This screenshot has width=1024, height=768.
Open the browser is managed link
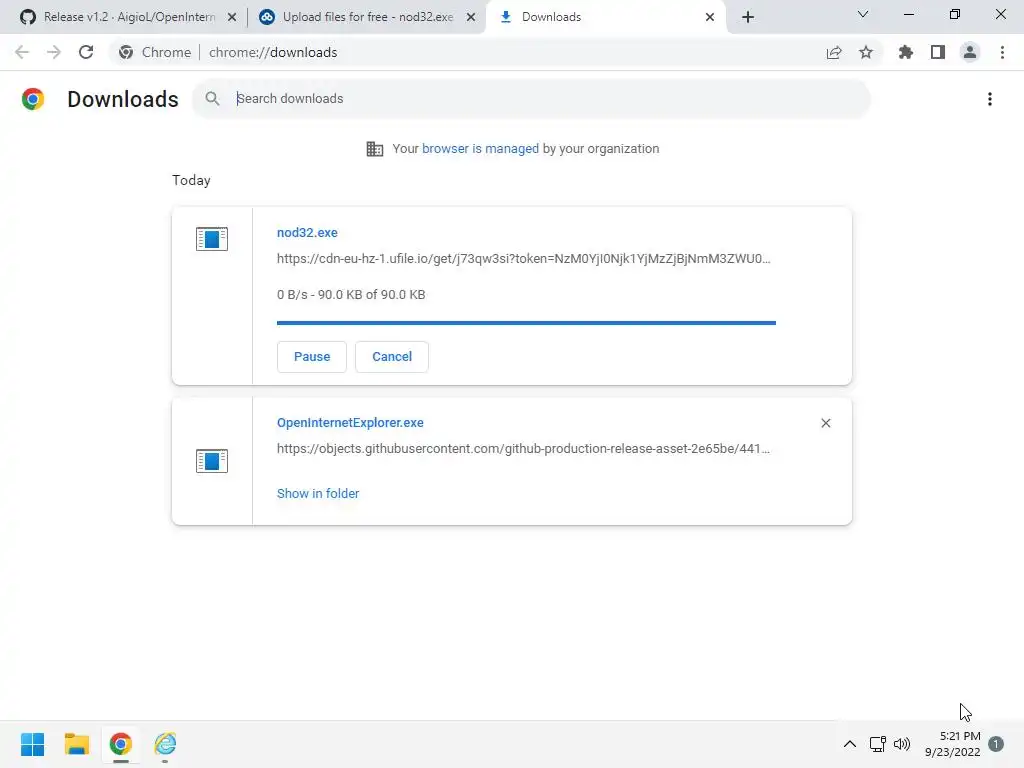[480, 149]
